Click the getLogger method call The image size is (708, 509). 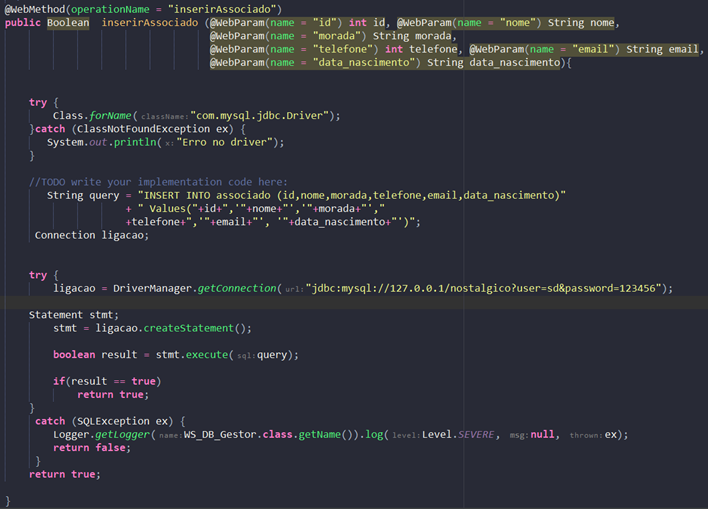122,434
